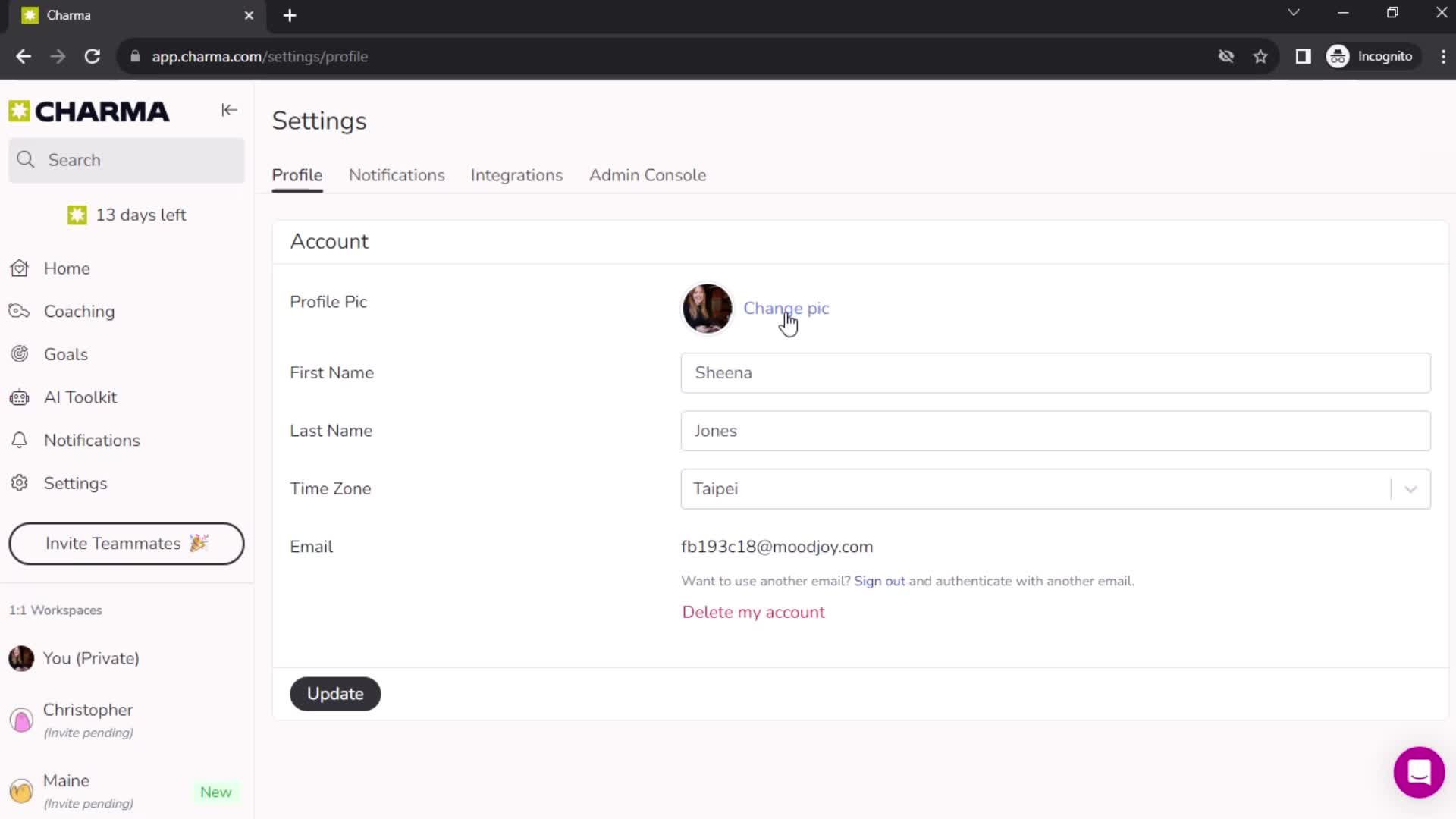Click the Charma logo
This screenshot has width=1456, height=819.
89,111
